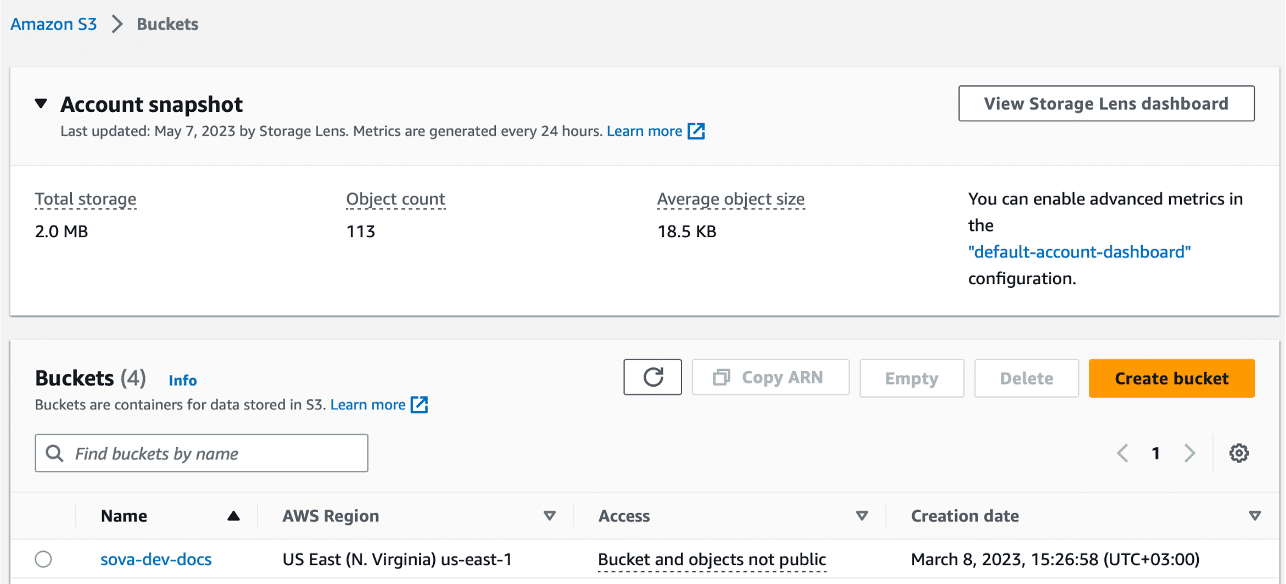Sort buckets by Name column arrow
This screenshot has width=1286, height=584.
tap(233, 516)
